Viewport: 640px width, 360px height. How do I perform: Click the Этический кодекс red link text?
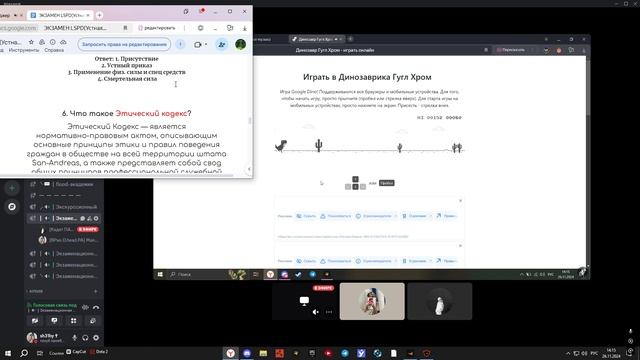point(151,113)
